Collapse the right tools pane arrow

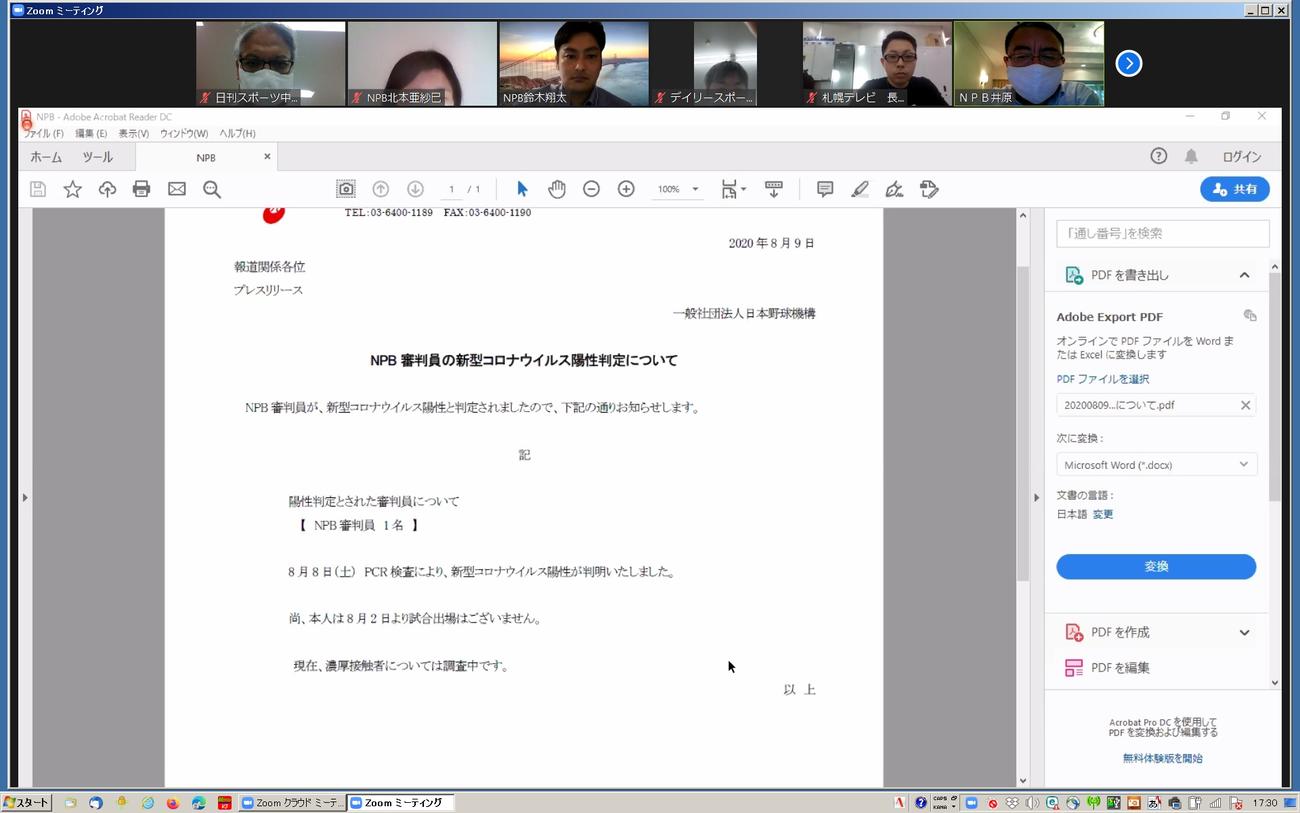[x=1037, y=497]
